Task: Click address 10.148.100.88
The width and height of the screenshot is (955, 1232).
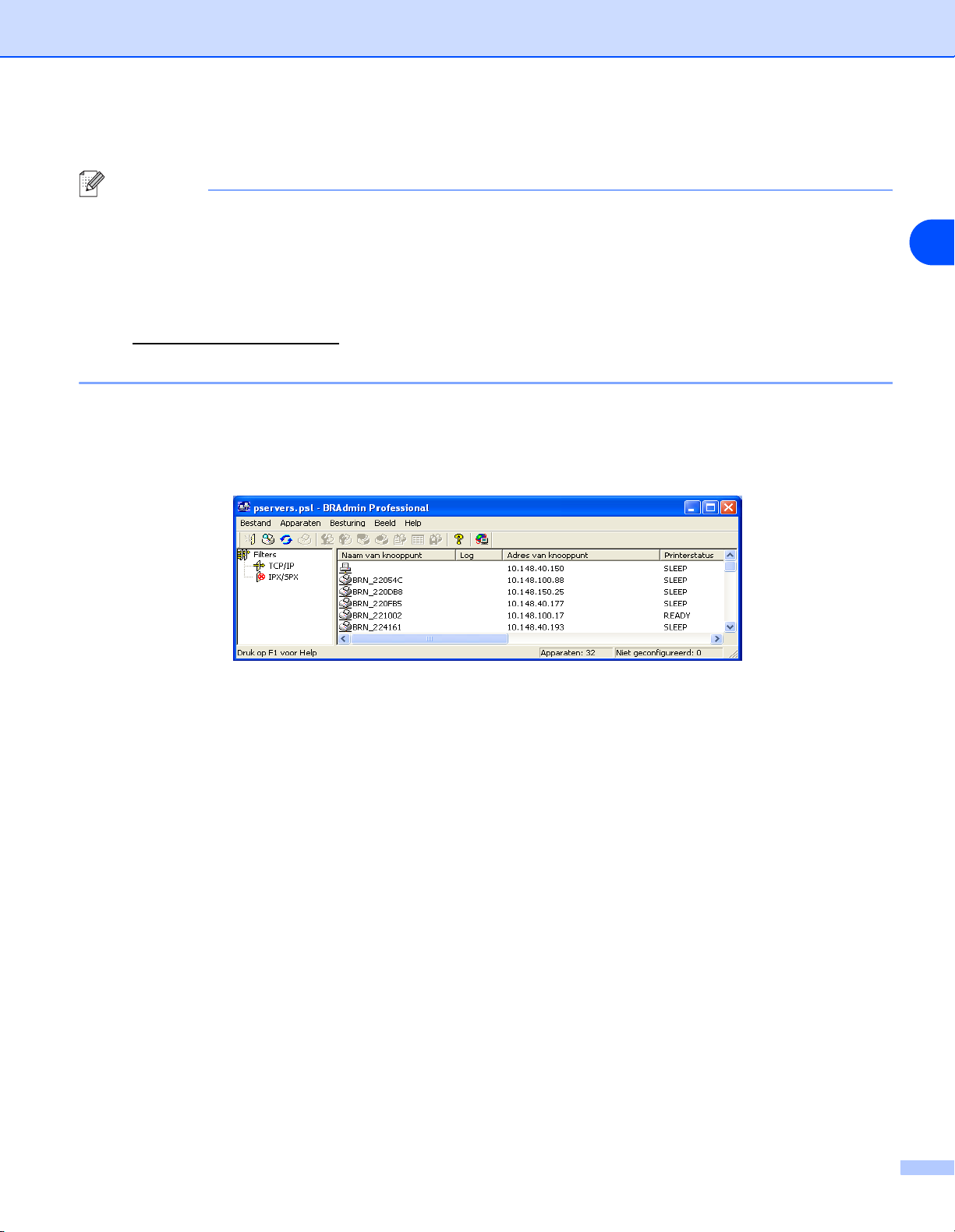Action: click(x=536, y=581)
